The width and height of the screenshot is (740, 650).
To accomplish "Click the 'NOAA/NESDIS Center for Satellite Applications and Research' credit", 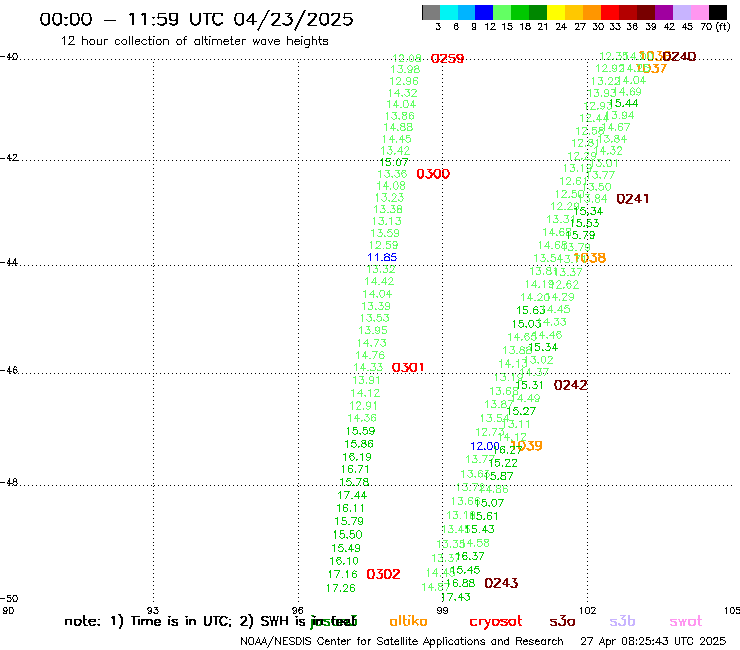I will tap(402, 641).
